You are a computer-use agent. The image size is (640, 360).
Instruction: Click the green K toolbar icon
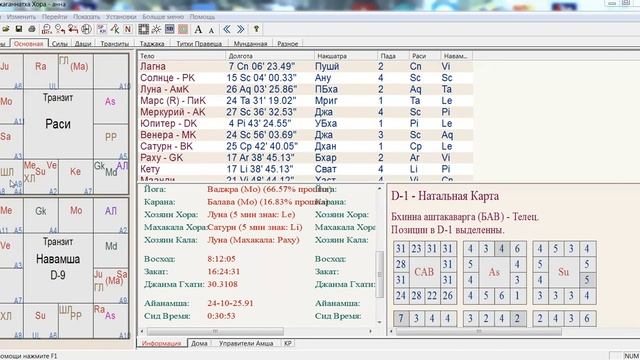(115, 29)
